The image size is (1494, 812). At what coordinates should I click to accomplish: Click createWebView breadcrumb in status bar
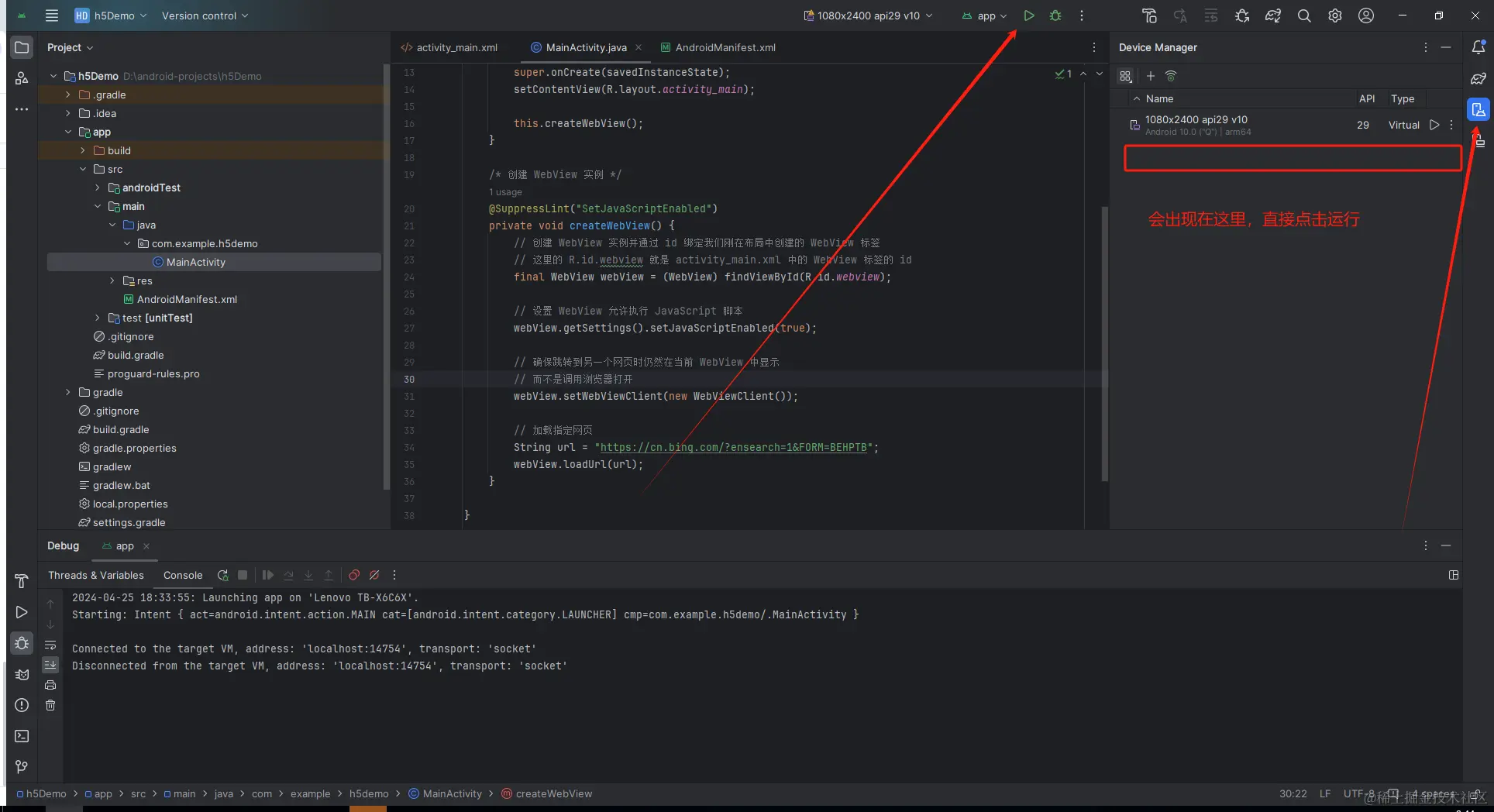[546, 793]
